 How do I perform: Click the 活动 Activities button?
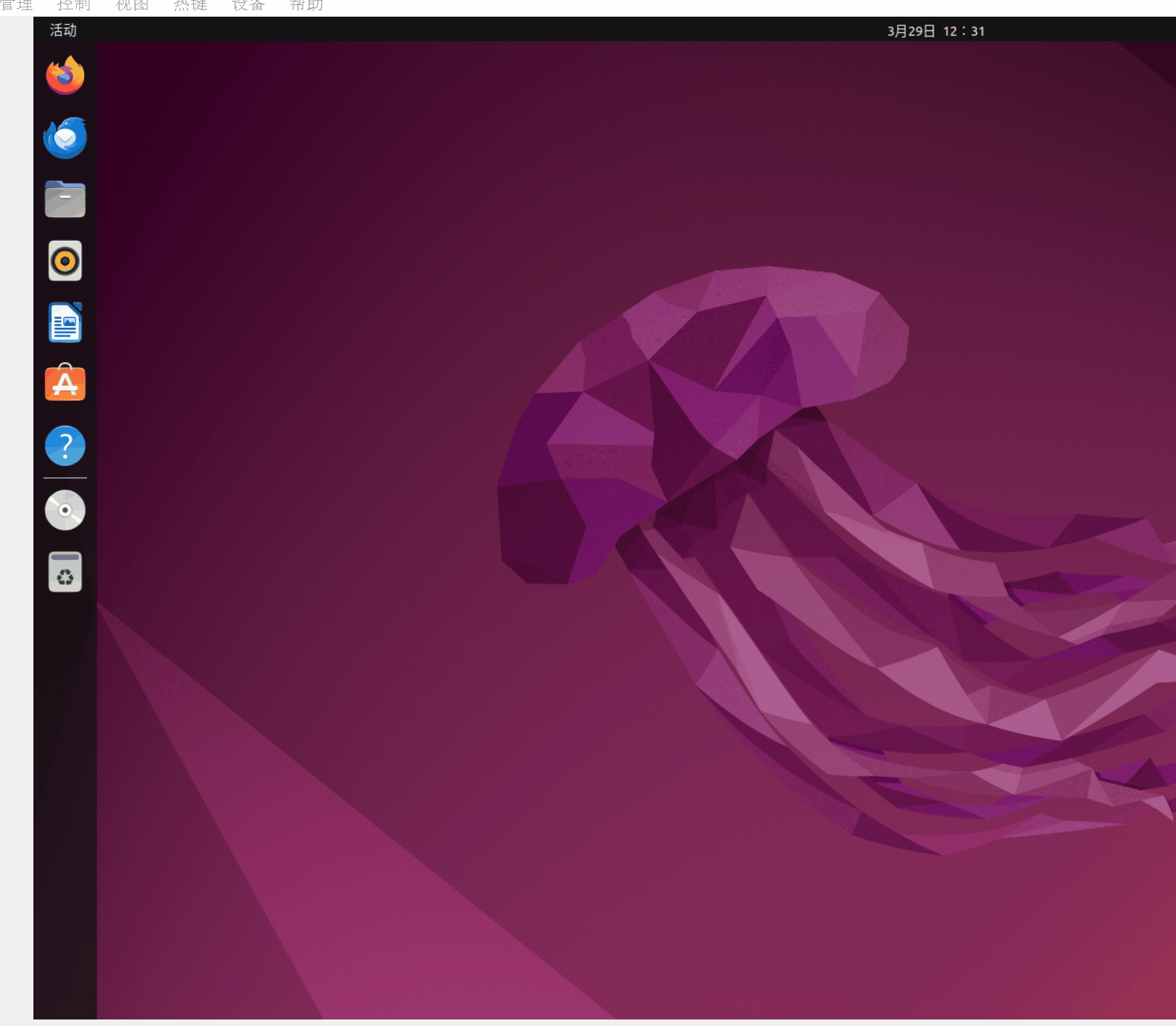point(63,30)
